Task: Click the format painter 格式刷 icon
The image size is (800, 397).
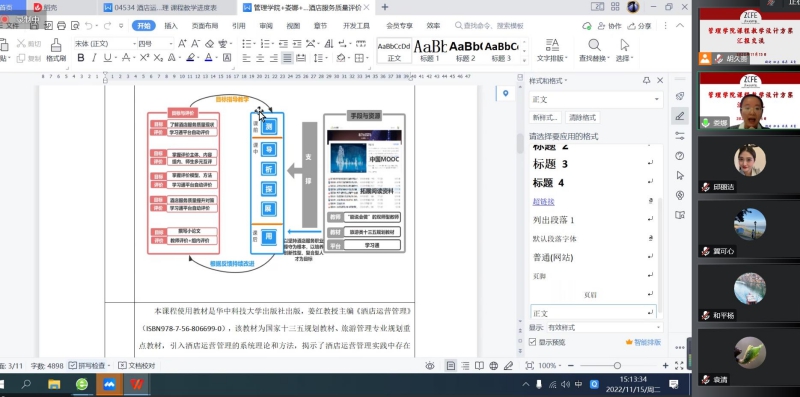Action: 56,52
